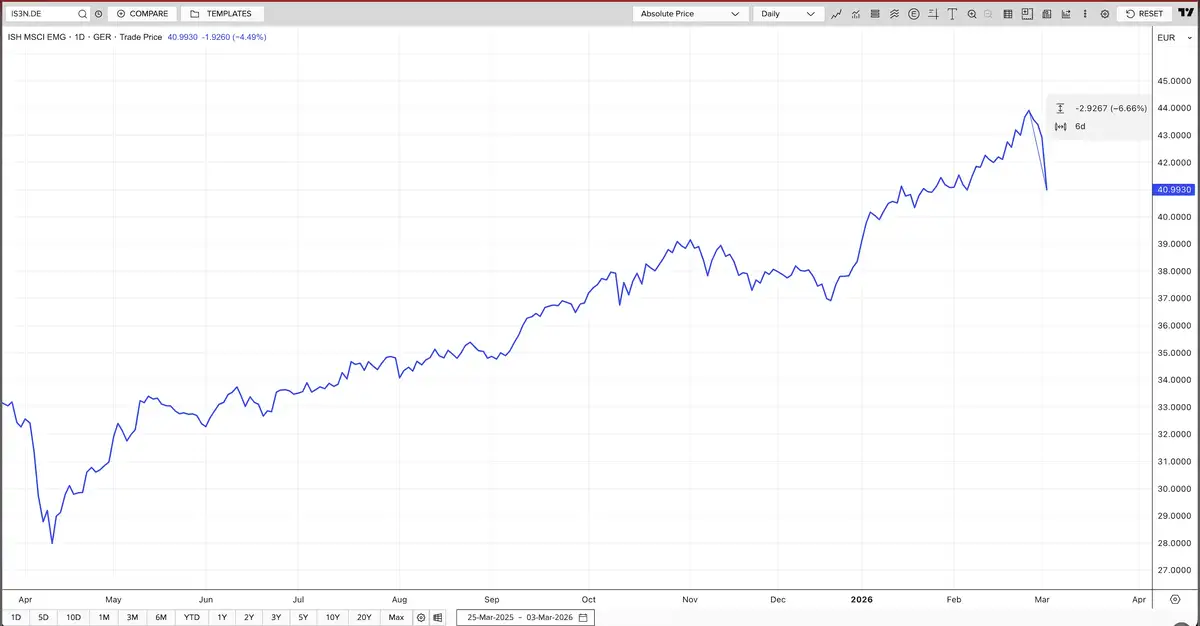Click the grid icon beside range gear
Viewport: 1200px width, 626px height.
click(438, 617)
